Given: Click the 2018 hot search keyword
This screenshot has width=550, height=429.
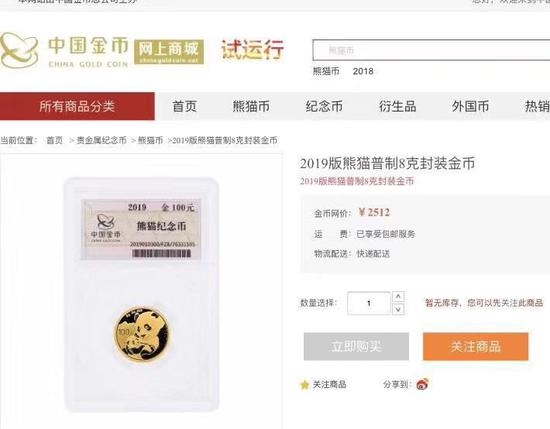Looking at the screenshot, I should pyautogui.click(x=363, y=71).
